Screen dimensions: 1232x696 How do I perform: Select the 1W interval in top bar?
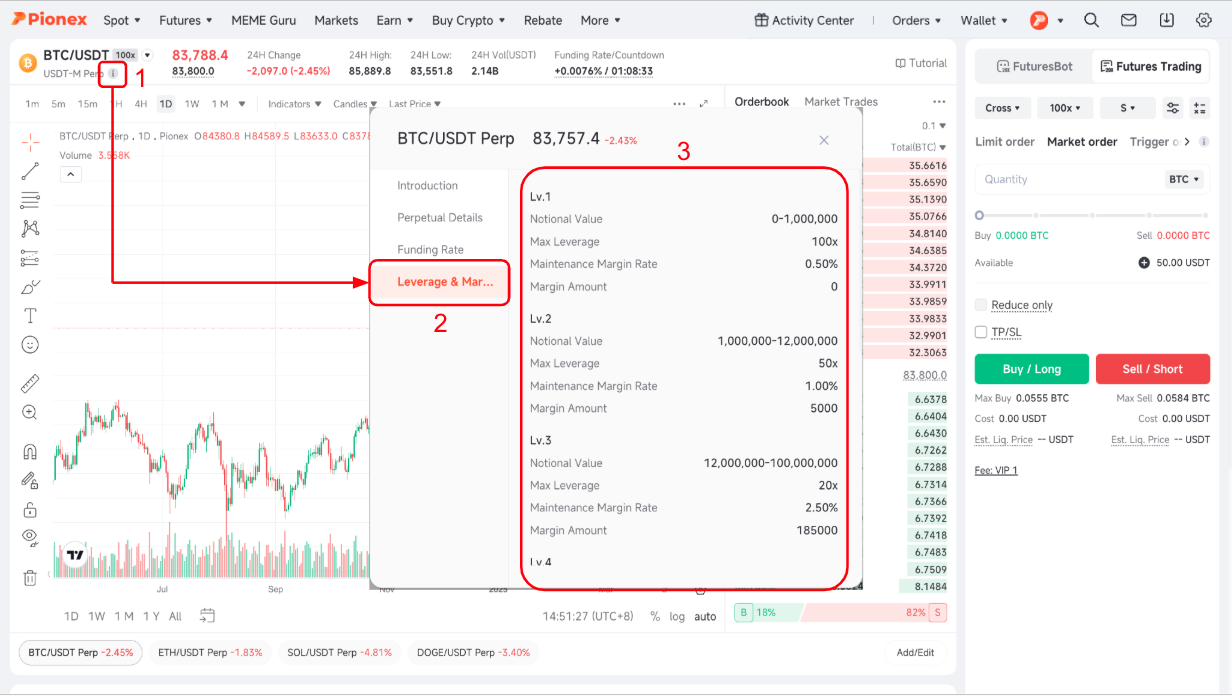pyautogui.click(x=192, y=104)
